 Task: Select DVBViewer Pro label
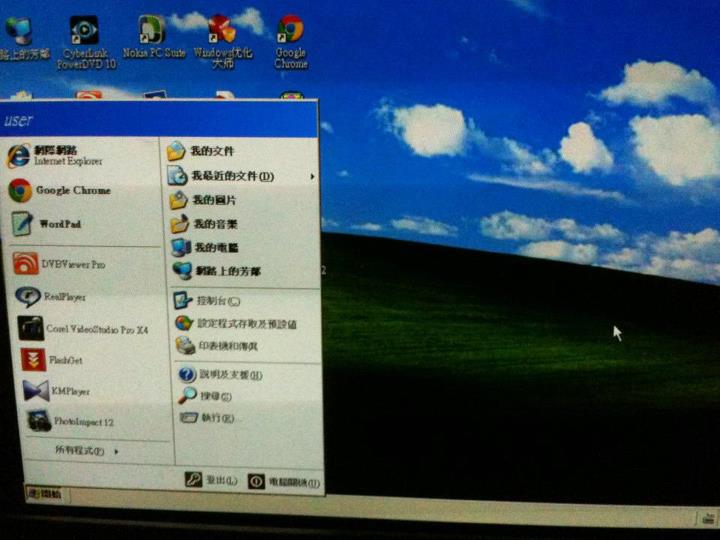click(73, 264)
